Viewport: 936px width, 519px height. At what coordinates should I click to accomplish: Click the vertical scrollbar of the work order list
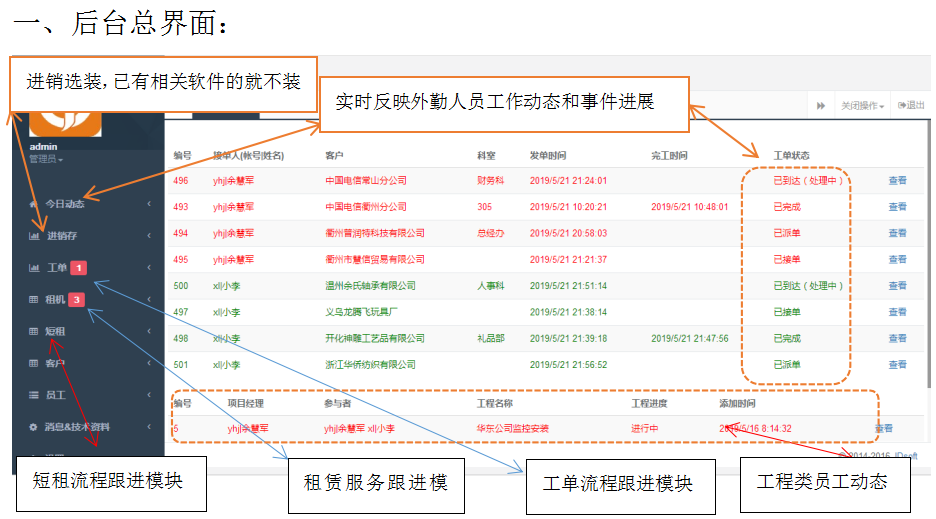pos(928,254)
